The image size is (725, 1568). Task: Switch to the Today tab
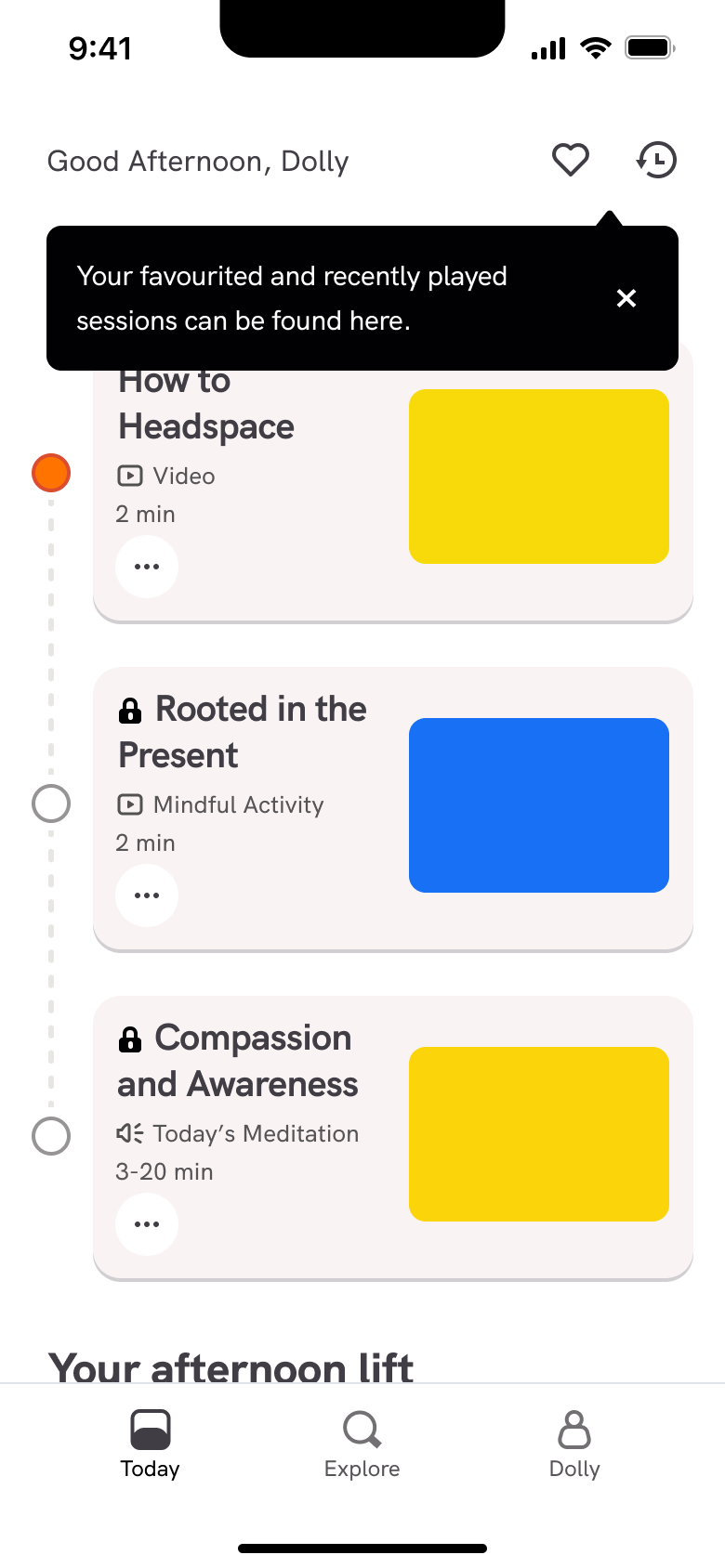coord(150,1444)
